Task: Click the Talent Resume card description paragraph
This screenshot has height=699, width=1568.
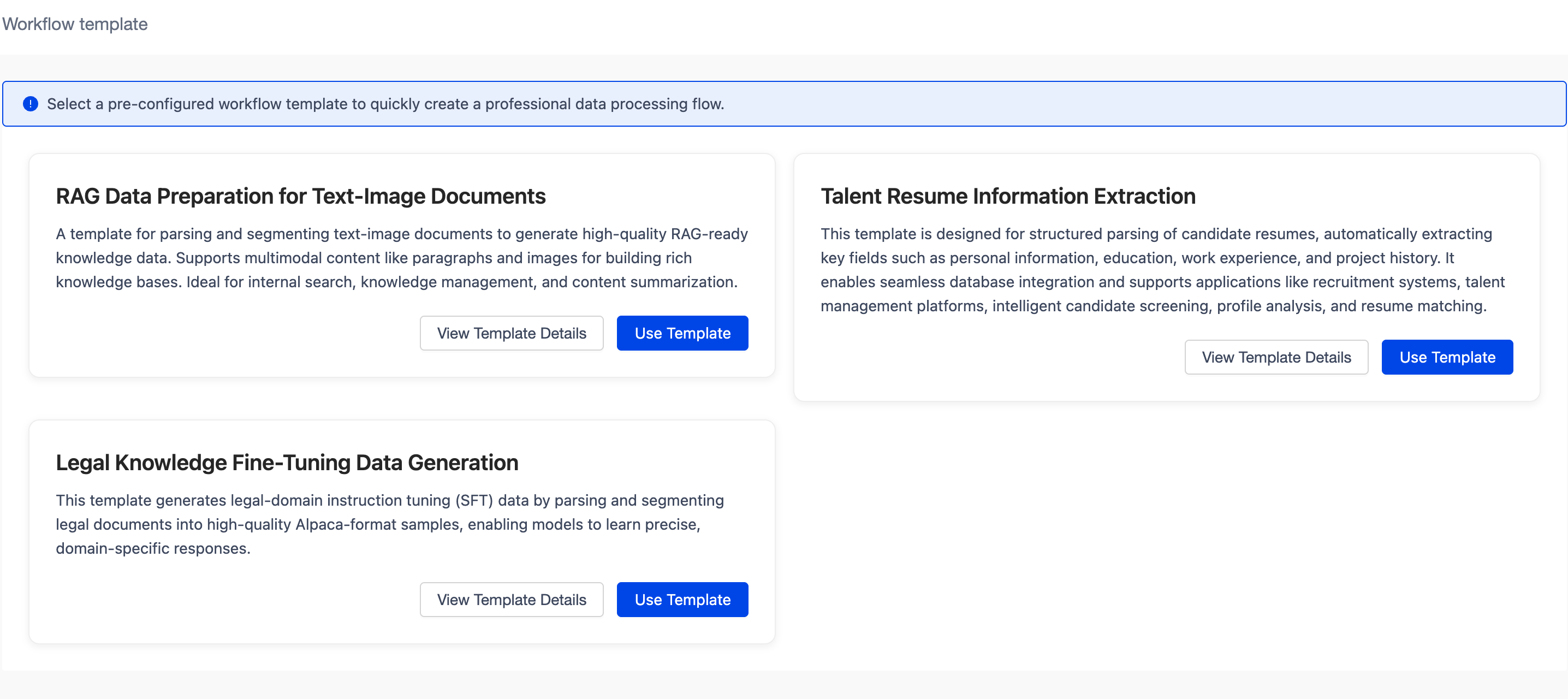Action: (x=1161, y=270)
